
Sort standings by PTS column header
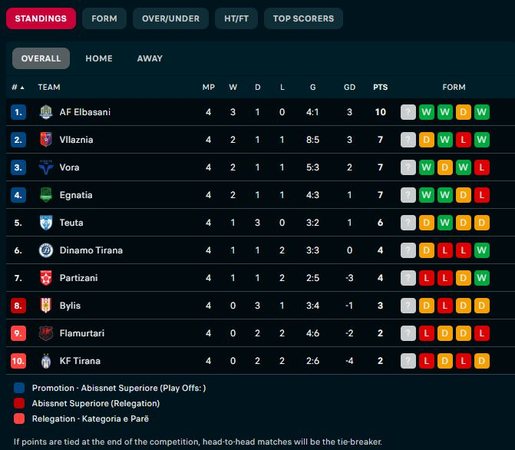380,87
